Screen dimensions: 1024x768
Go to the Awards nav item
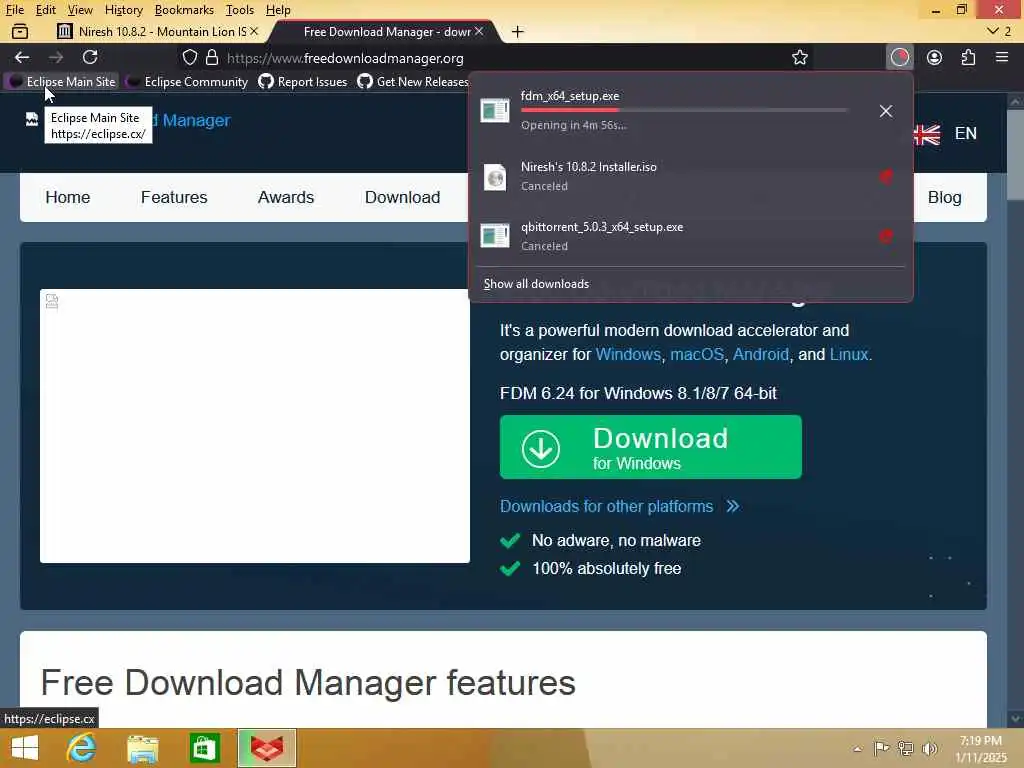[286, 197]
